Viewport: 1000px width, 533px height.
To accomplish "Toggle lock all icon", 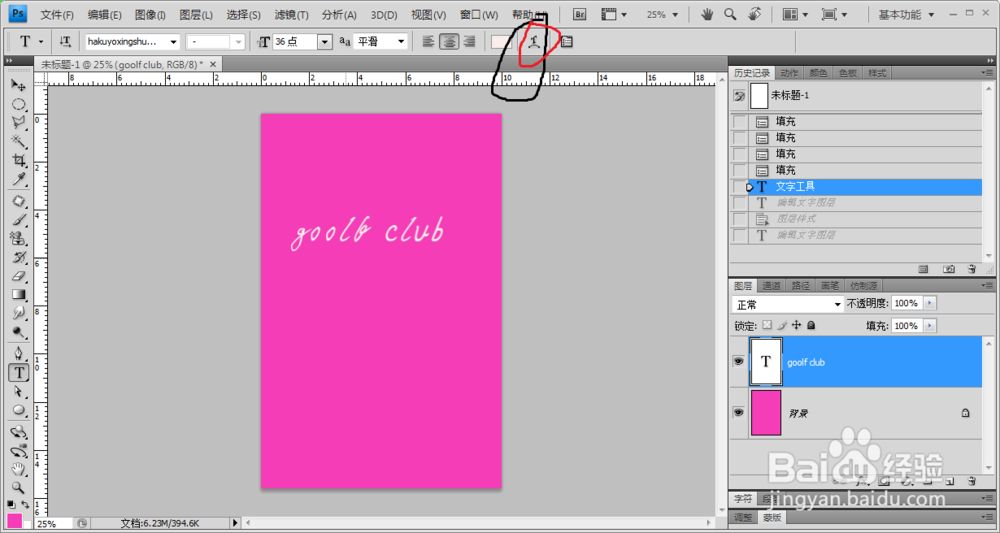I will 811,325.
